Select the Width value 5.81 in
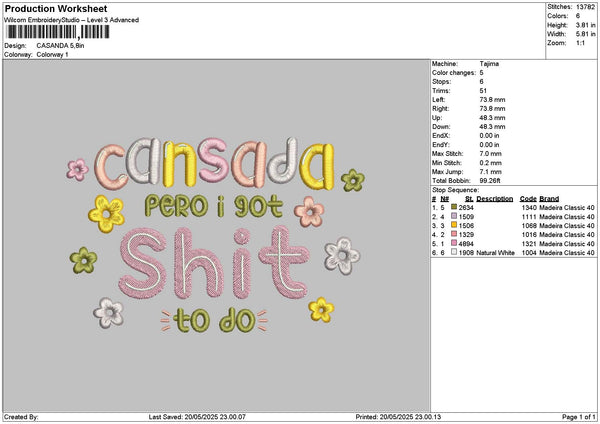The image size is (600, 424). coord(585,34)
